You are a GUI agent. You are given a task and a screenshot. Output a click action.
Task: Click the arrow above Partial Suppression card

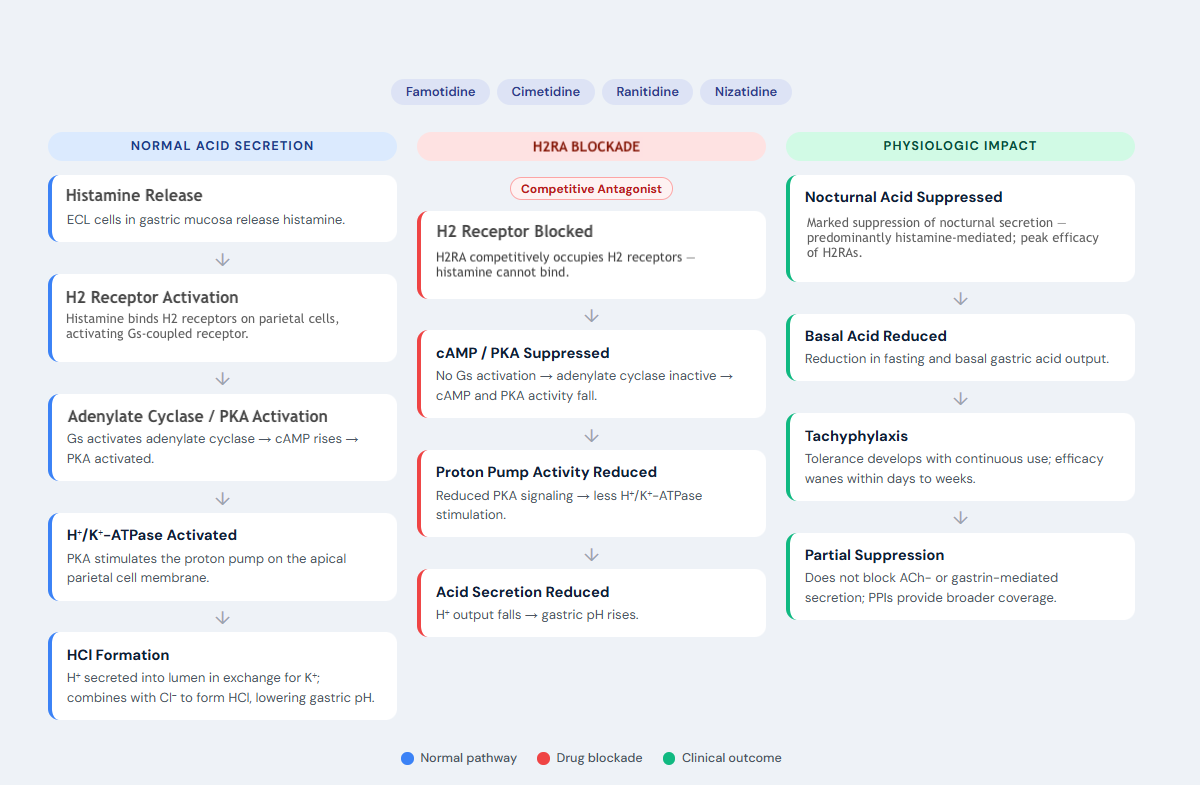click(x=960, y=517)
